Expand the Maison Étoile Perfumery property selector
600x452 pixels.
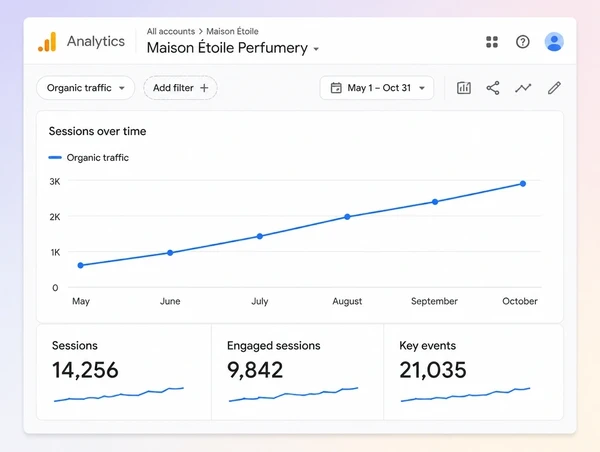pos(233,48)
